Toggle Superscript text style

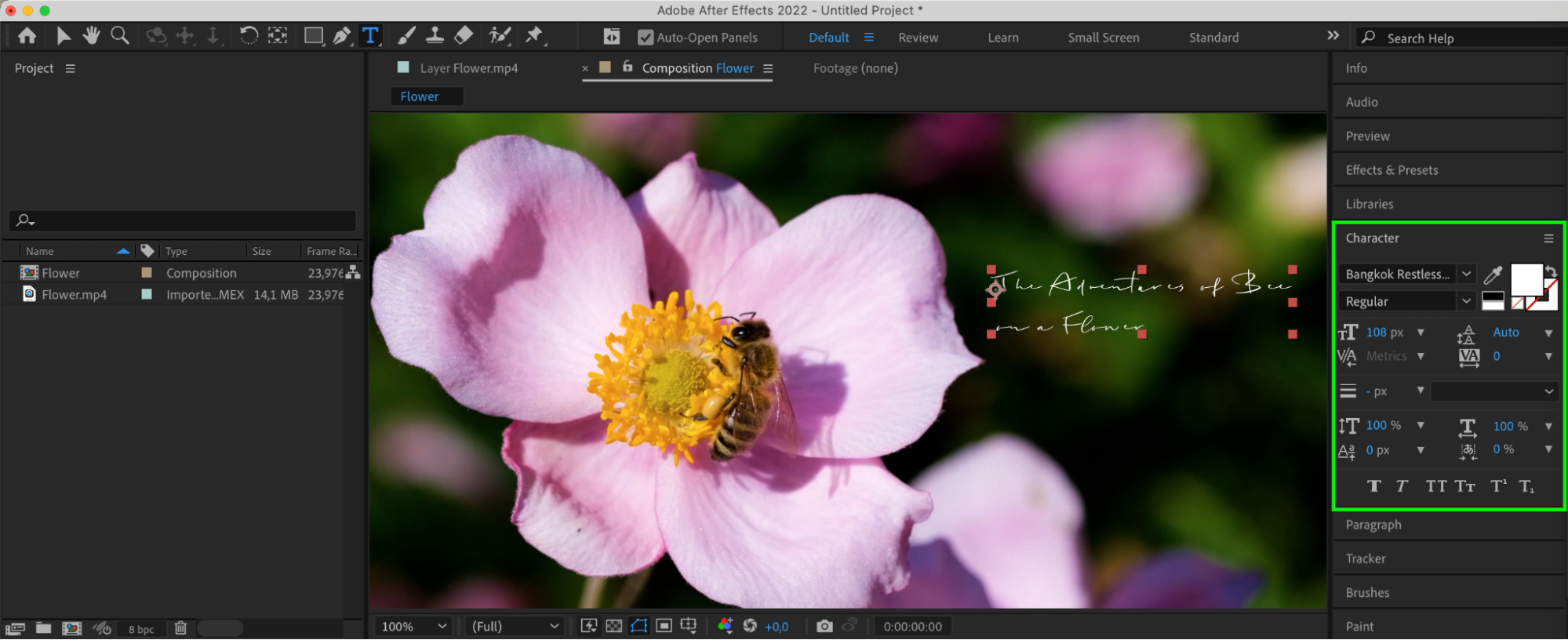pos(1498,486)
